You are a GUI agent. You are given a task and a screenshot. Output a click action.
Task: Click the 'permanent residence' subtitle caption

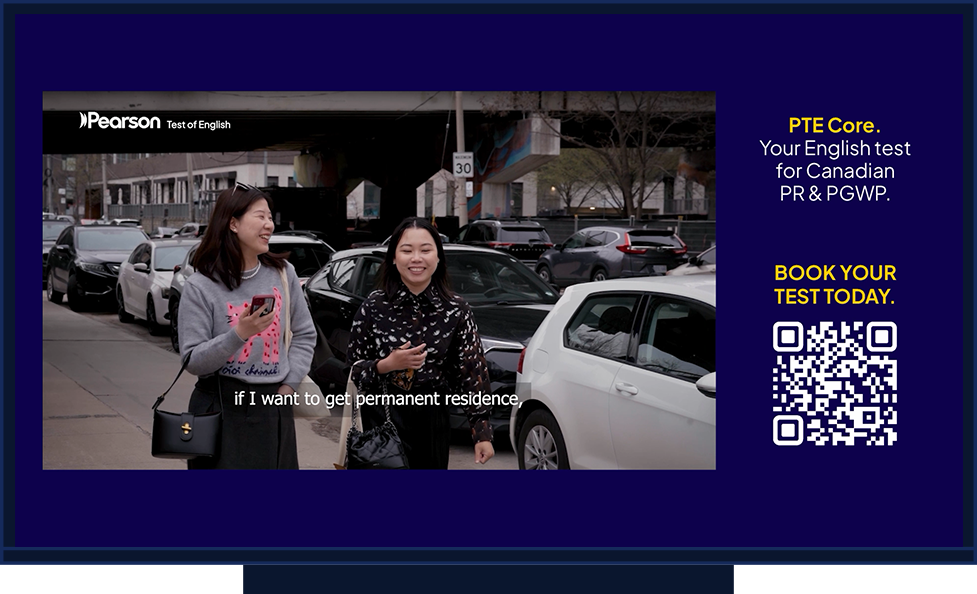378,398
